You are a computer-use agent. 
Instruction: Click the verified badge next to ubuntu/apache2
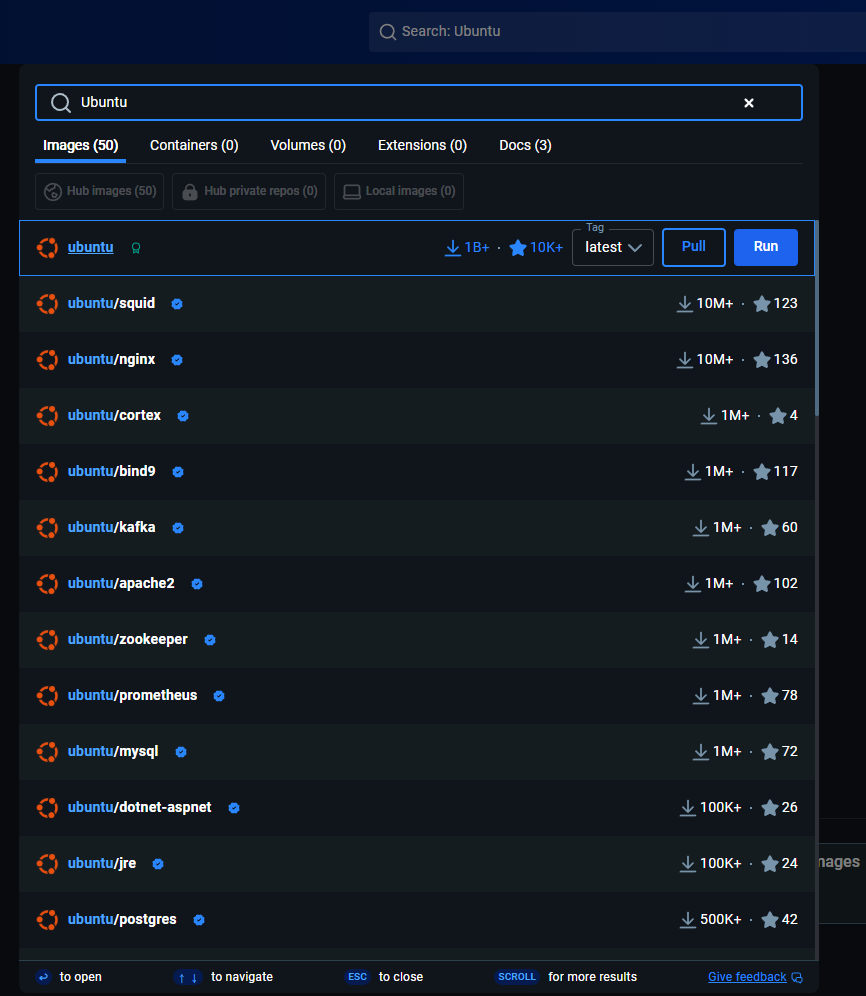click(197, 584)
